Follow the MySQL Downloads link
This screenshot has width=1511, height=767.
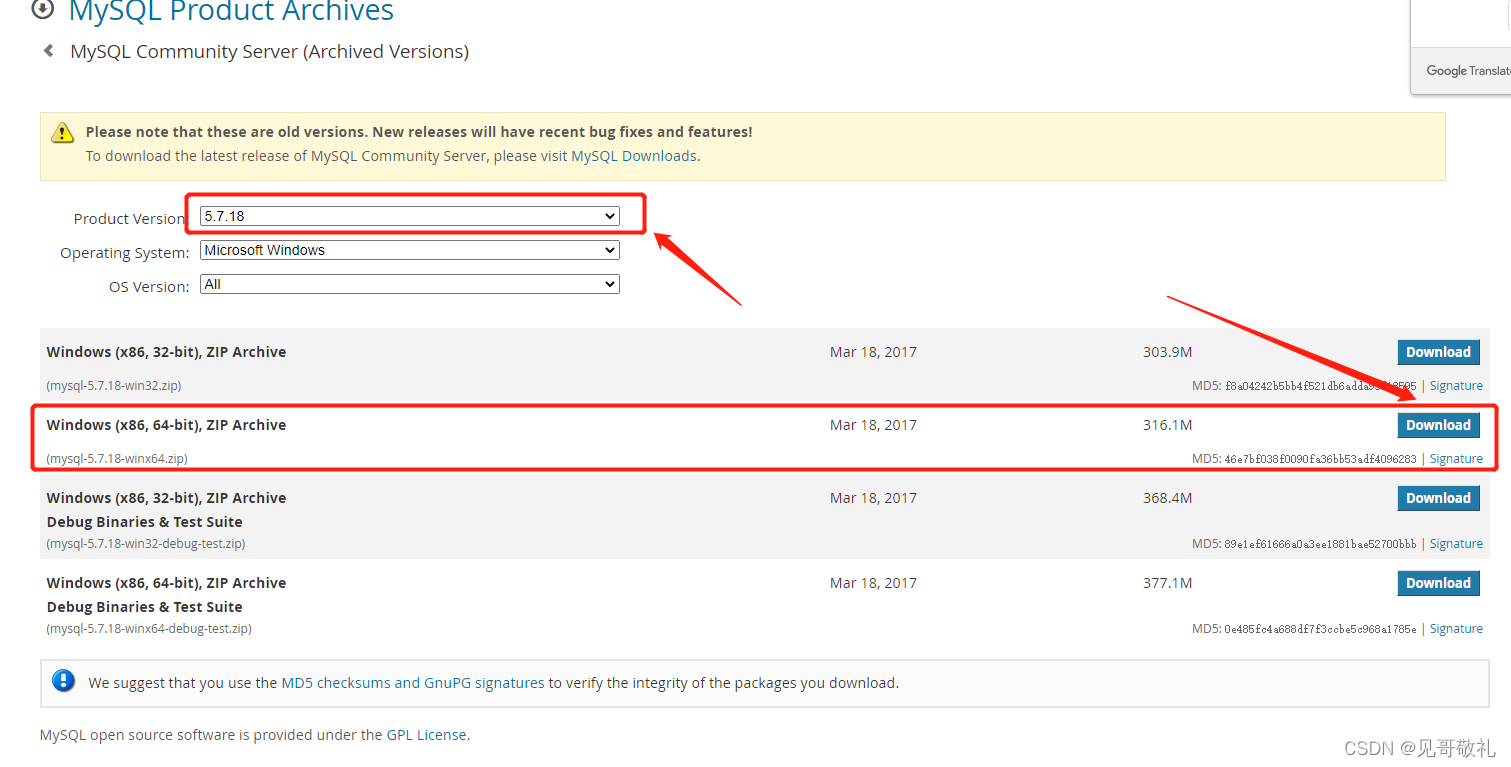point(634,156)
